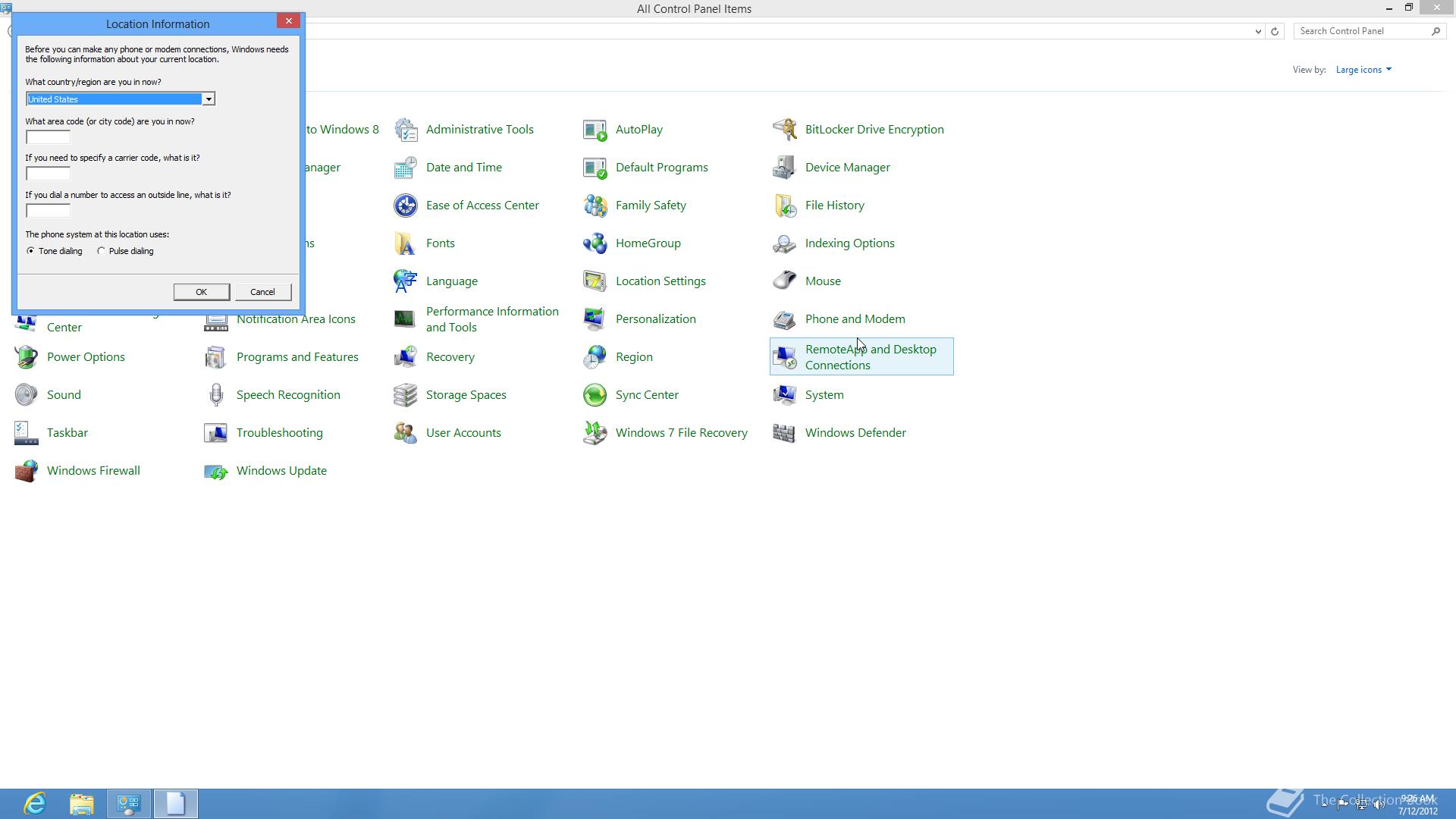Expand the address bar history dropdown arrow

click(x=1258, y=31)
